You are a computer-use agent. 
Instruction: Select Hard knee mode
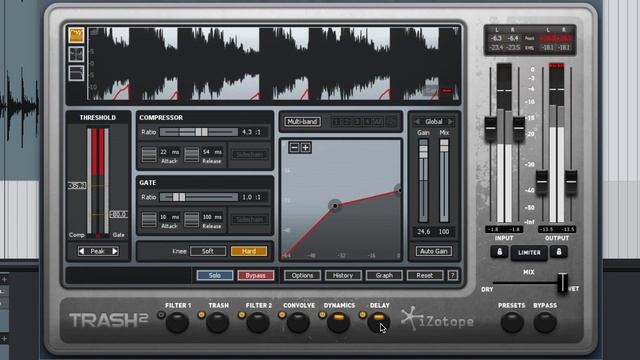(249, 251)
